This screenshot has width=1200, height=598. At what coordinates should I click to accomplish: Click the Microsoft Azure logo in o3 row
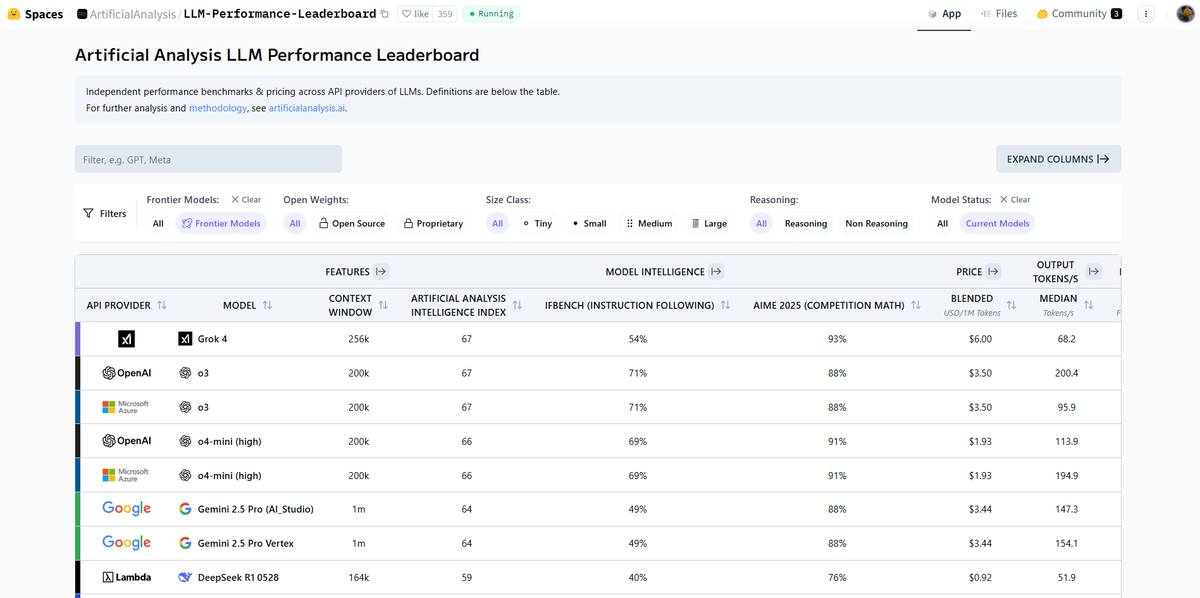[x=126, y=407]
